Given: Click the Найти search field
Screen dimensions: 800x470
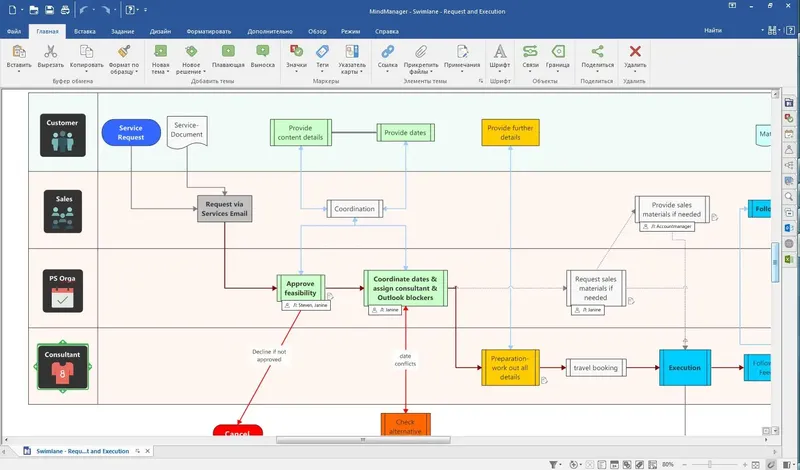Looking at the screenshot, I should click(731, 31).
